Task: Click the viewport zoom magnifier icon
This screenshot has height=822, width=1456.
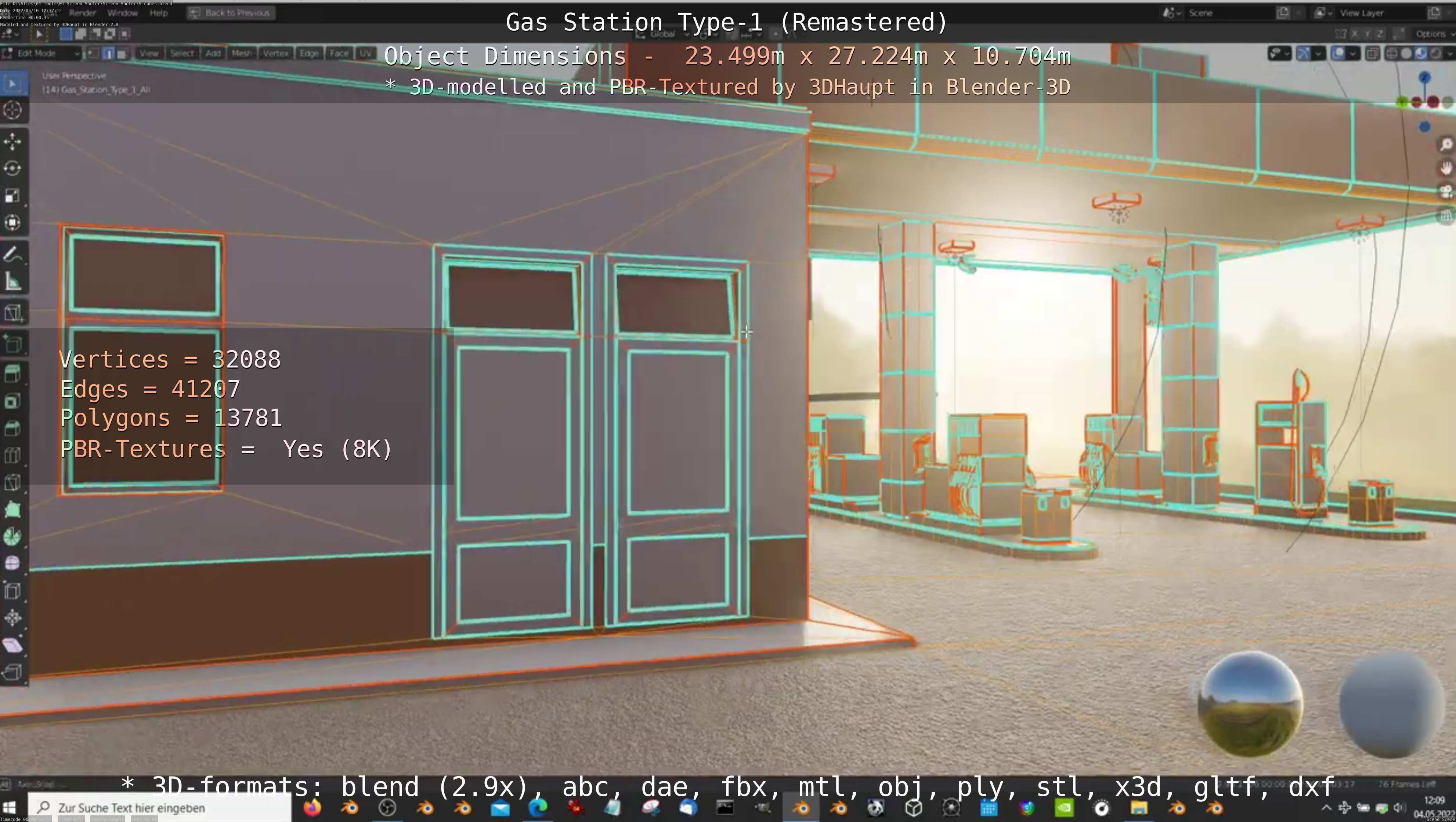Action: (x=1446, y=145)
